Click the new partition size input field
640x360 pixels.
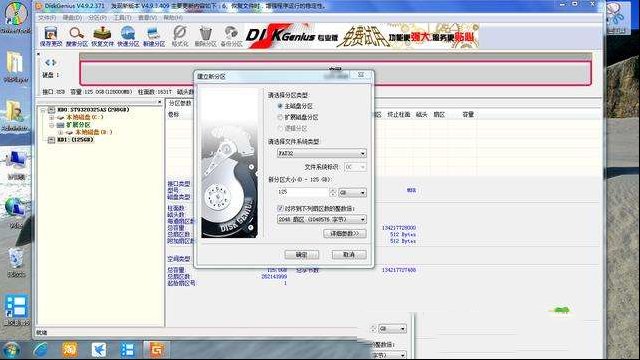point(303,192)
